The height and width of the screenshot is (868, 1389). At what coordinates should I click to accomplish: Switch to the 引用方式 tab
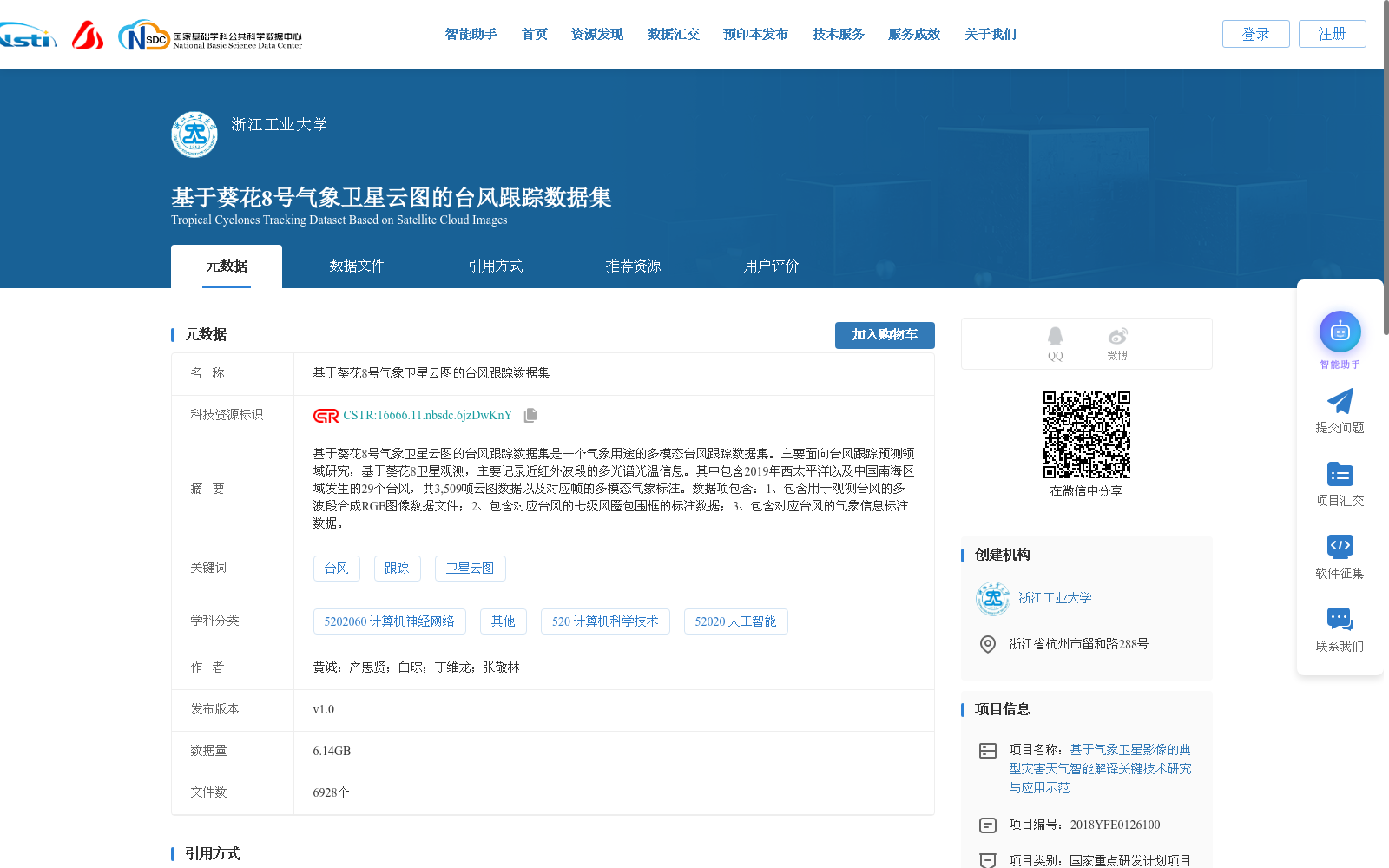coord(495,266)
